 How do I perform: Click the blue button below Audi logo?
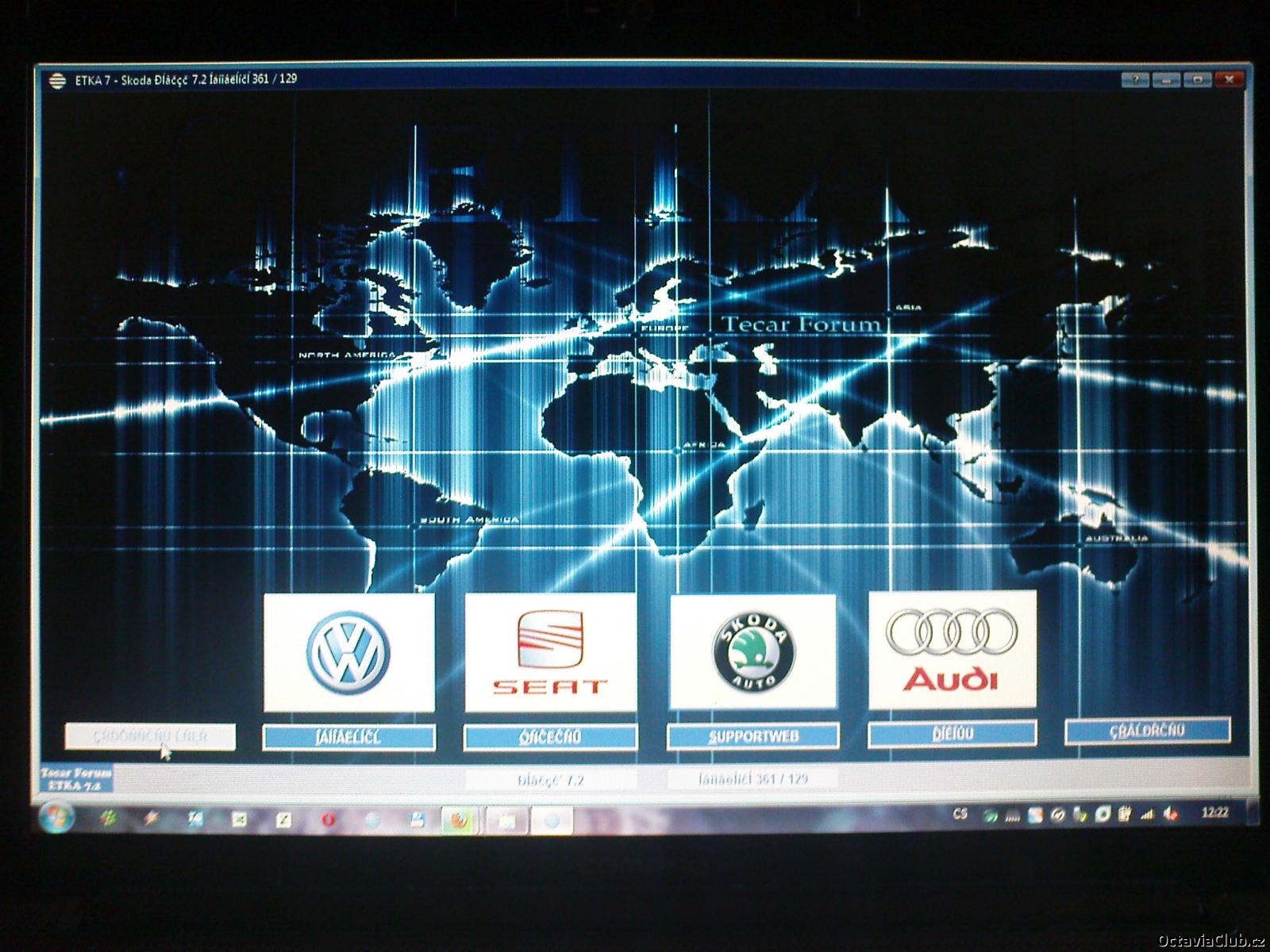point(952,735)
